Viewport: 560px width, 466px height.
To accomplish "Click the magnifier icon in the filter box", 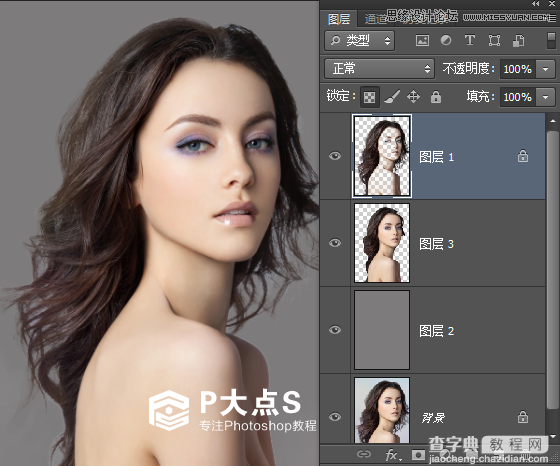I will point(335,40).
